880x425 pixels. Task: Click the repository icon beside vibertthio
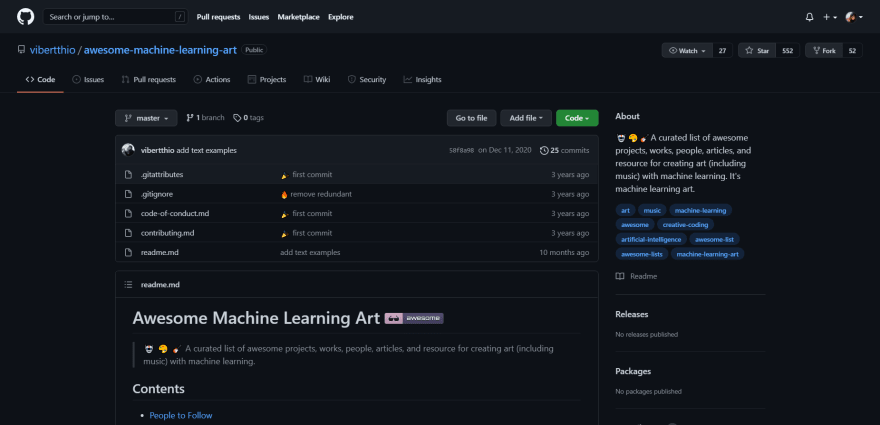[x=21, y=50]
